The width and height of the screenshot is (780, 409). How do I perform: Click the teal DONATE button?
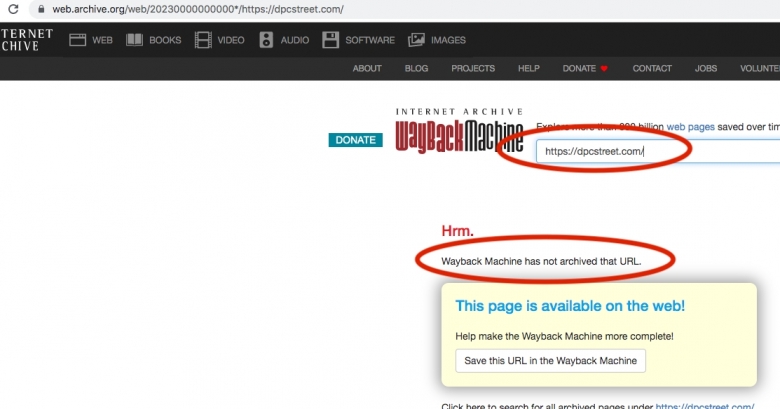point(356,140)
